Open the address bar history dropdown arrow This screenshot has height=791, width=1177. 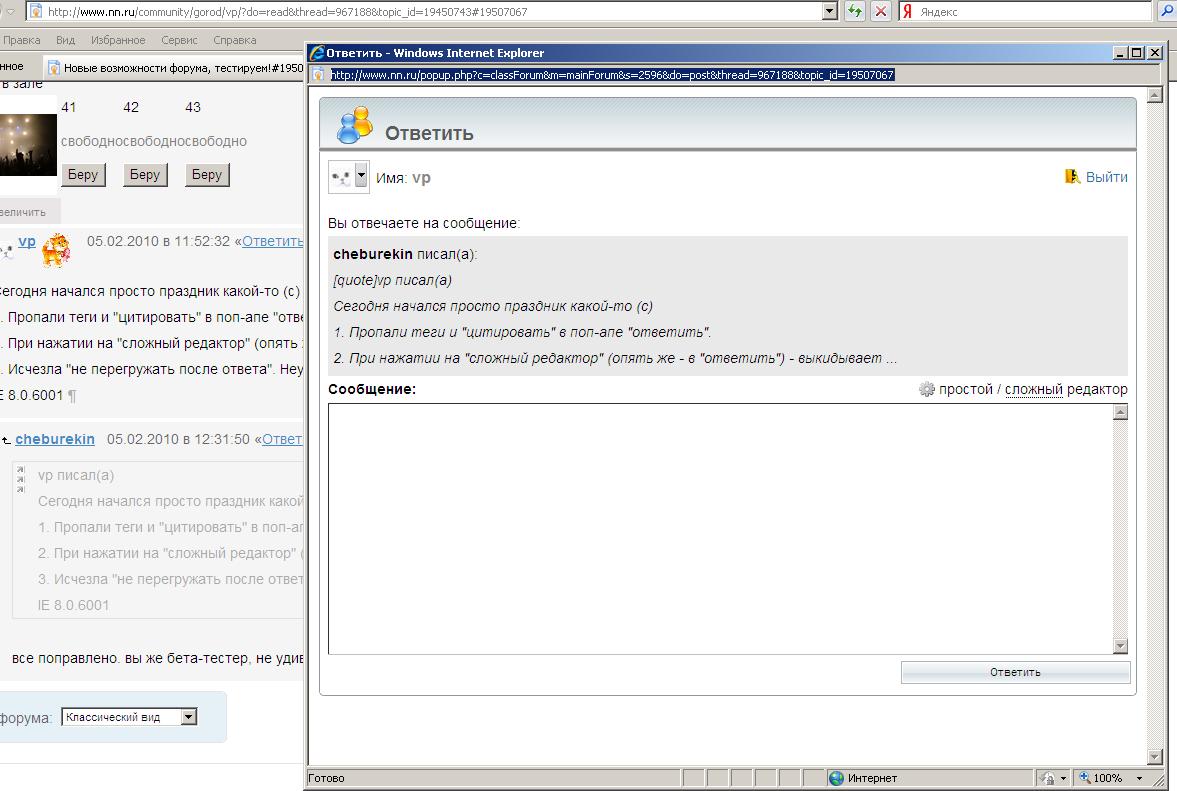[x=829, y=11]
